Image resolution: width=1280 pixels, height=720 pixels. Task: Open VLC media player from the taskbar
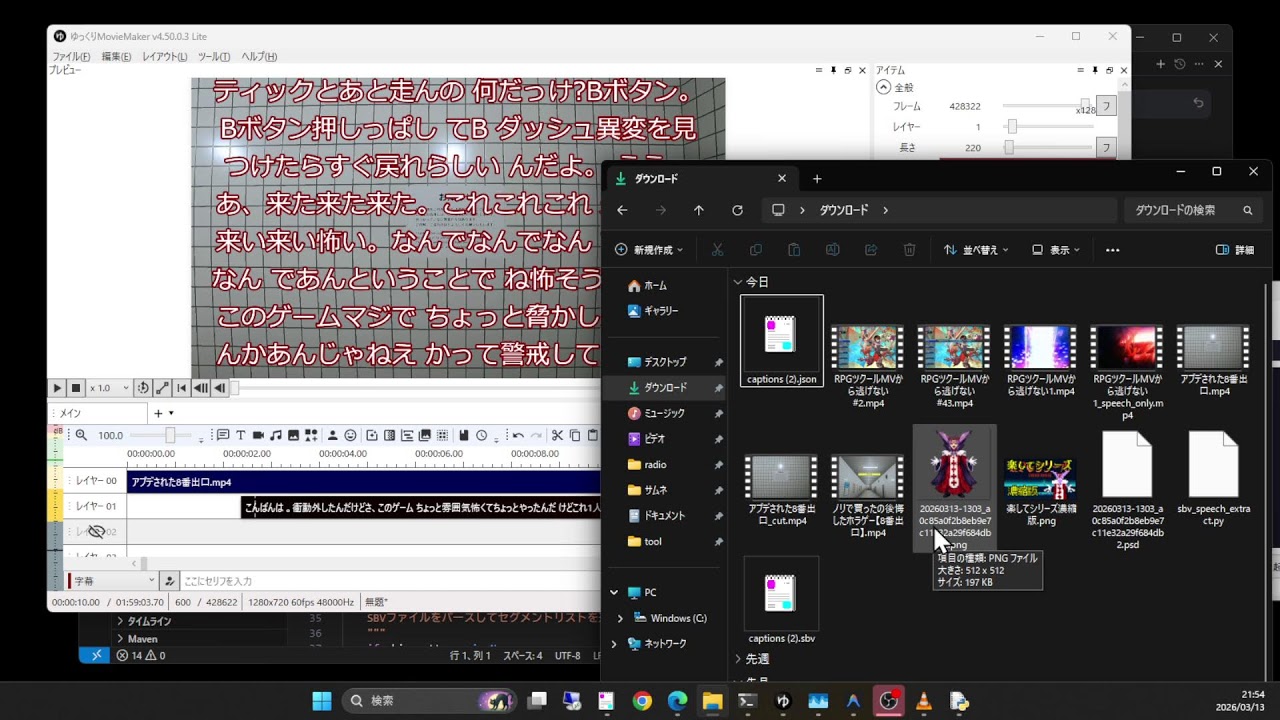pyautogui.click(x=924, y=701)
